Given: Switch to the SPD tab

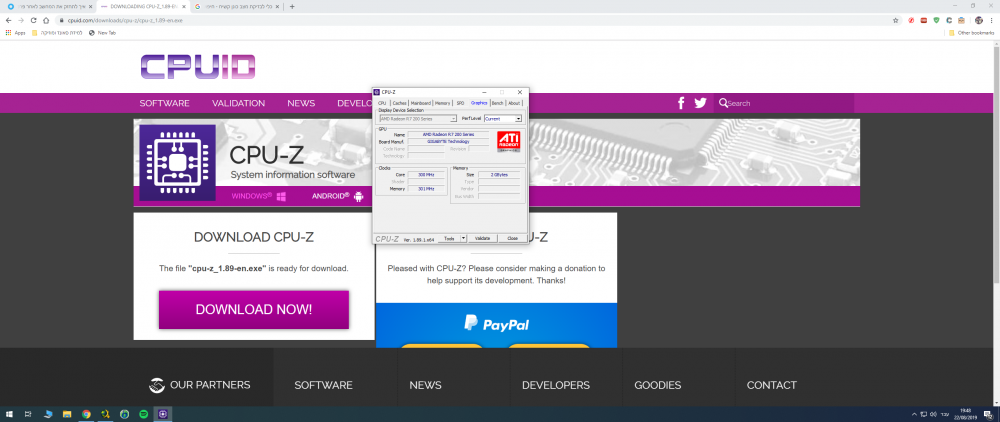Looking at the screenshot, I should [x=460, y=103].
